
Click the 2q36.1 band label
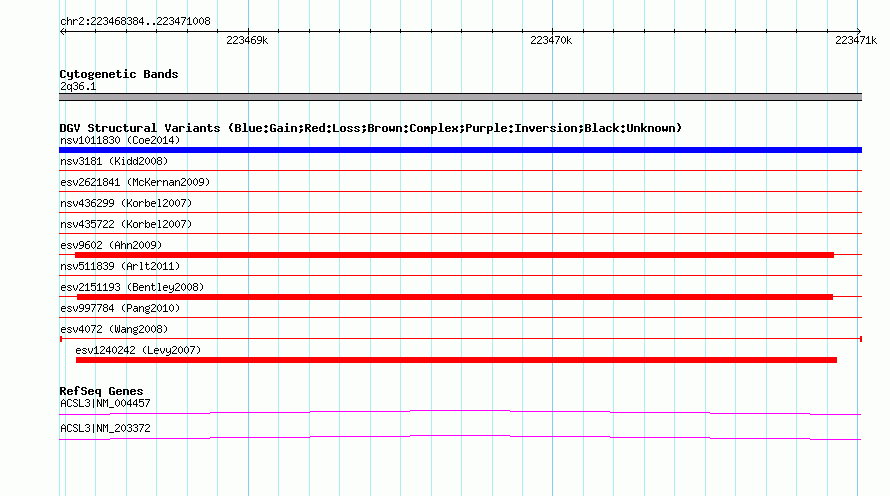pyautogui.click(x=78, y=86)
